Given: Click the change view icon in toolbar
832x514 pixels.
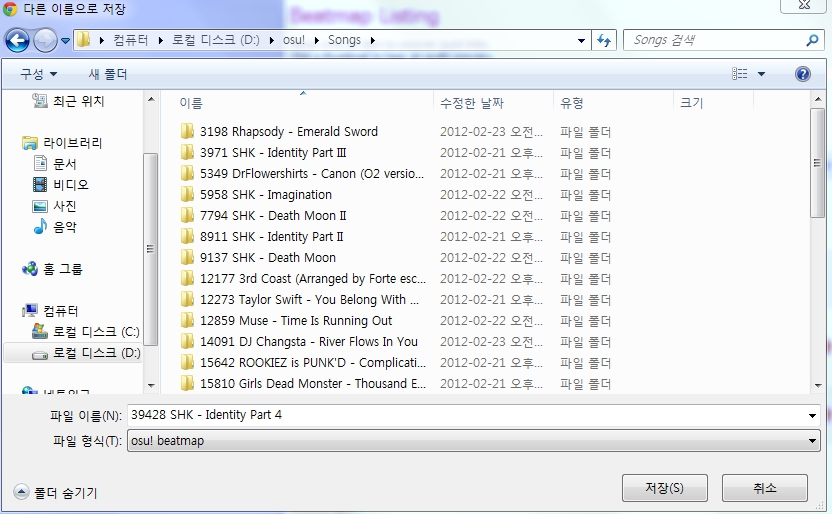Looking at the screenshot, I should 740,74.
